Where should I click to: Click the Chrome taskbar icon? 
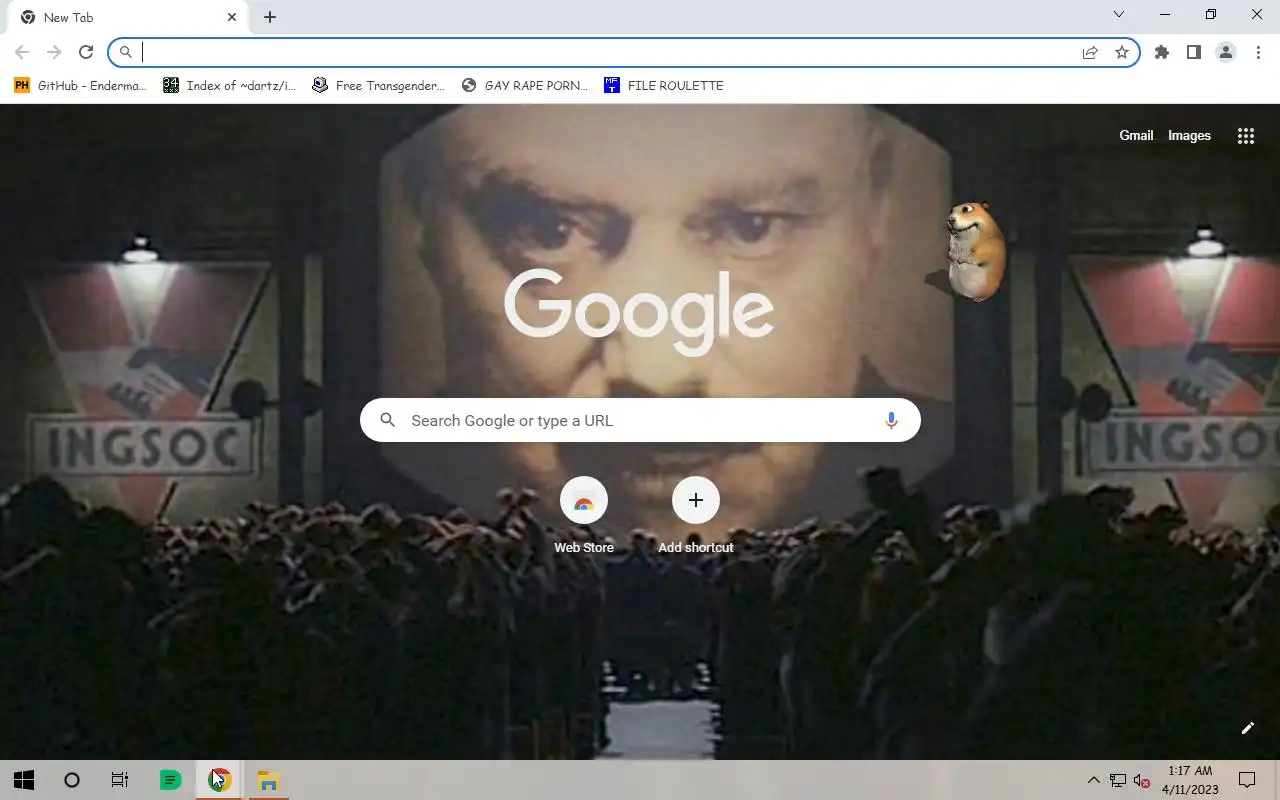[x=220, y=780]
